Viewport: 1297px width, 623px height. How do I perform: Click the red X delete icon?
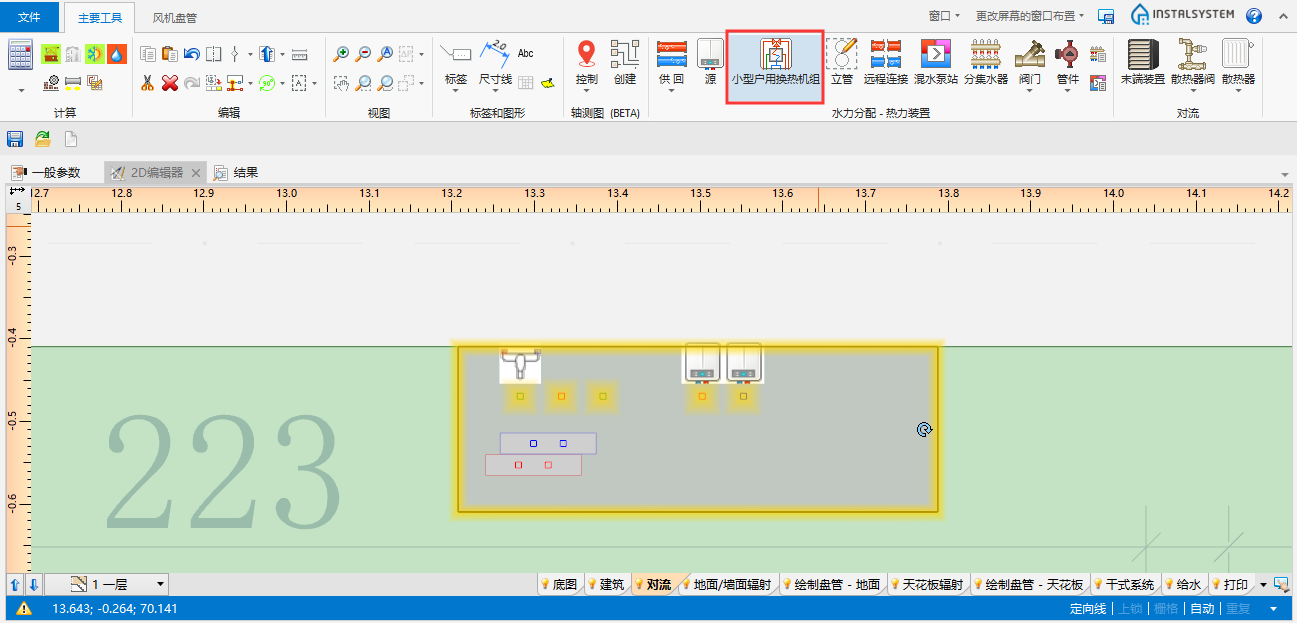pos(169,83)
